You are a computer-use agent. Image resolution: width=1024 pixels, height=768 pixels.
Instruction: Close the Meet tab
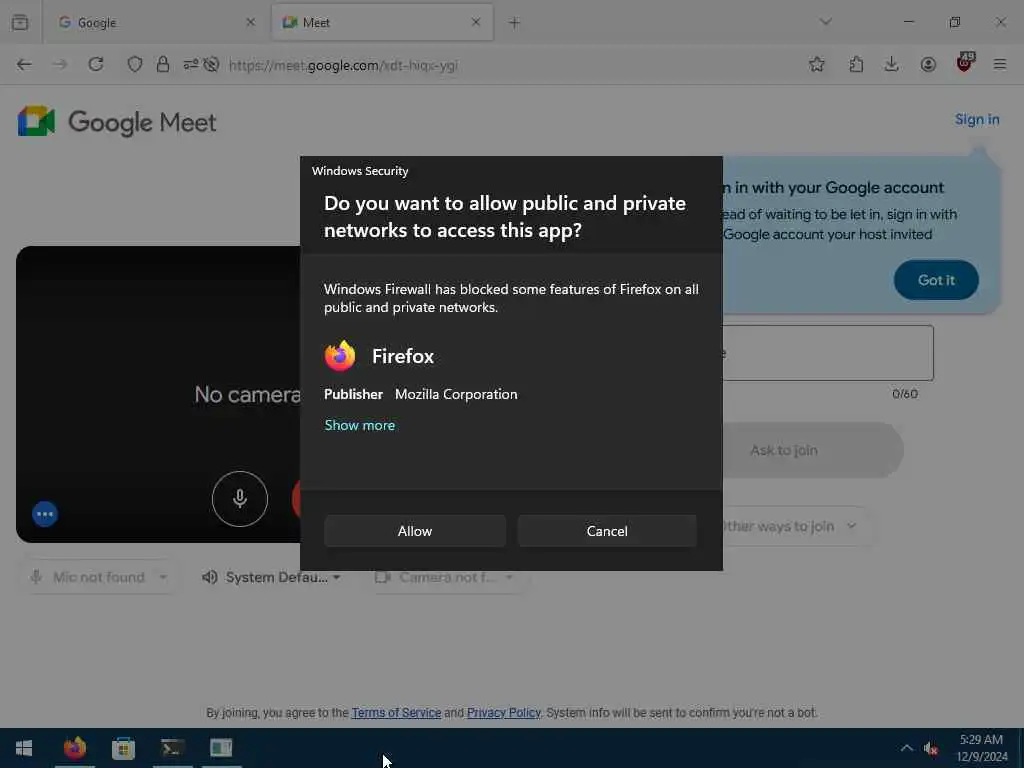coord(476,22)
